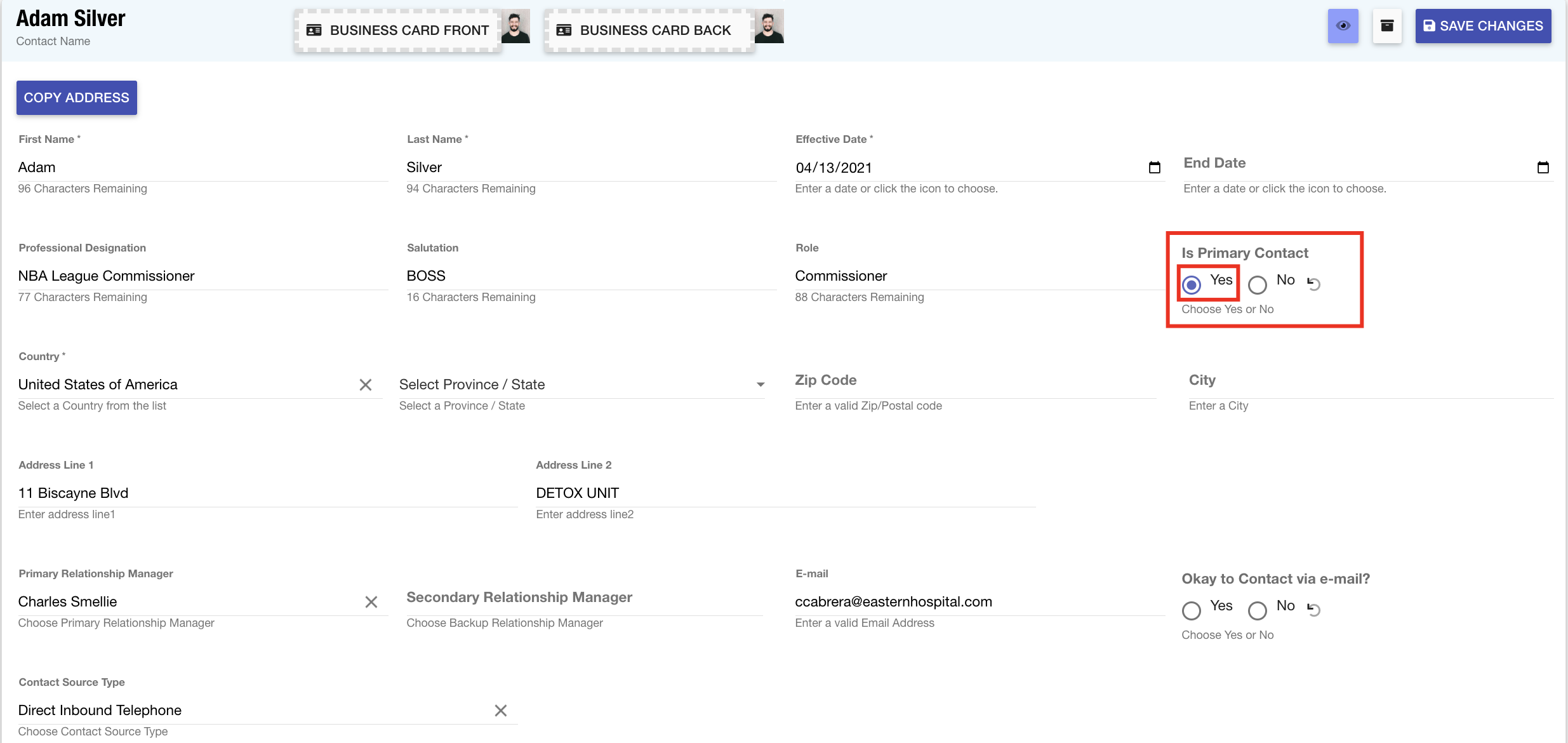Reset the Okay to Contact via e-mail choice
Screen dimensions: 1568x743
[1314, 610]
